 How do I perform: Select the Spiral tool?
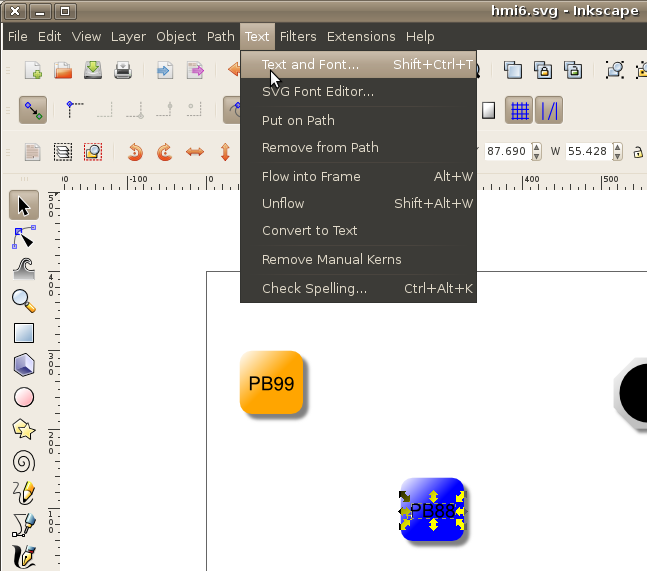pos(24,461)
